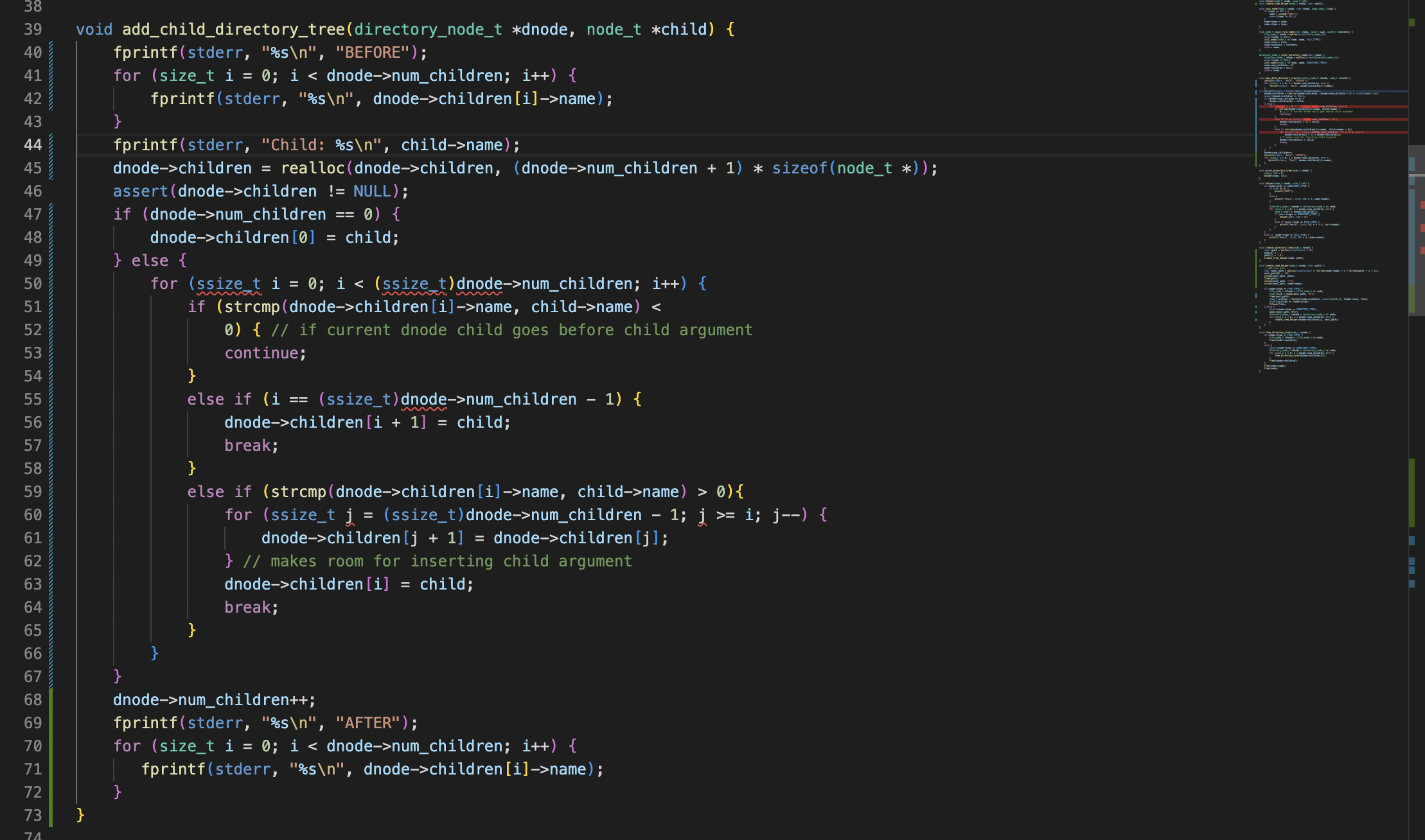Click NULL on line 46
1425x840 pixels.
point(371,191)
